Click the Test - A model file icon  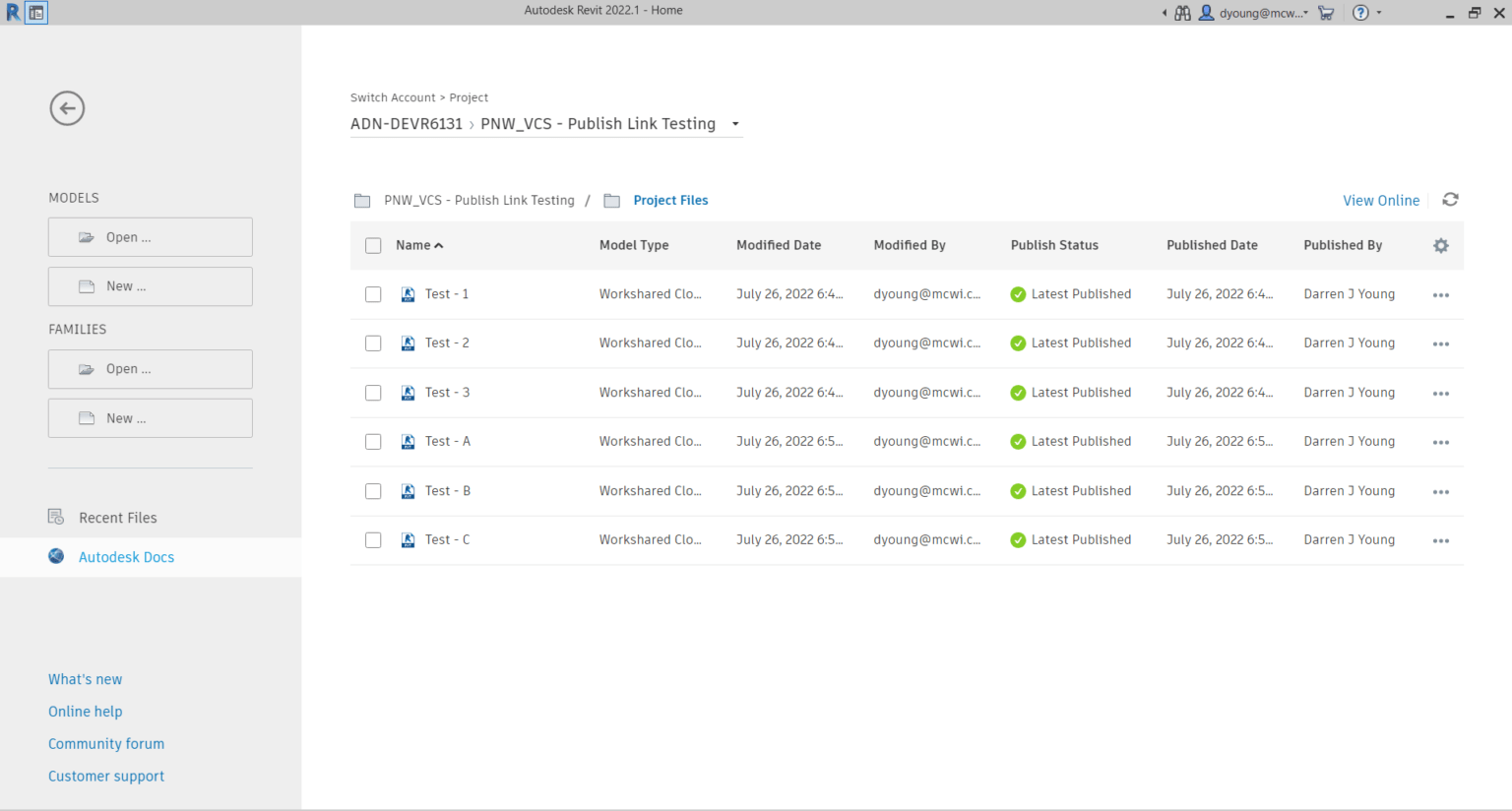[x=408, y=442]
